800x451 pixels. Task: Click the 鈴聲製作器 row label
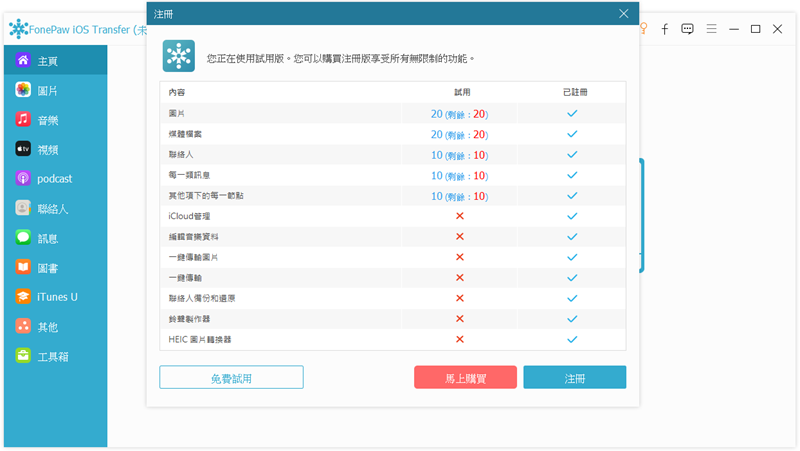189,319
